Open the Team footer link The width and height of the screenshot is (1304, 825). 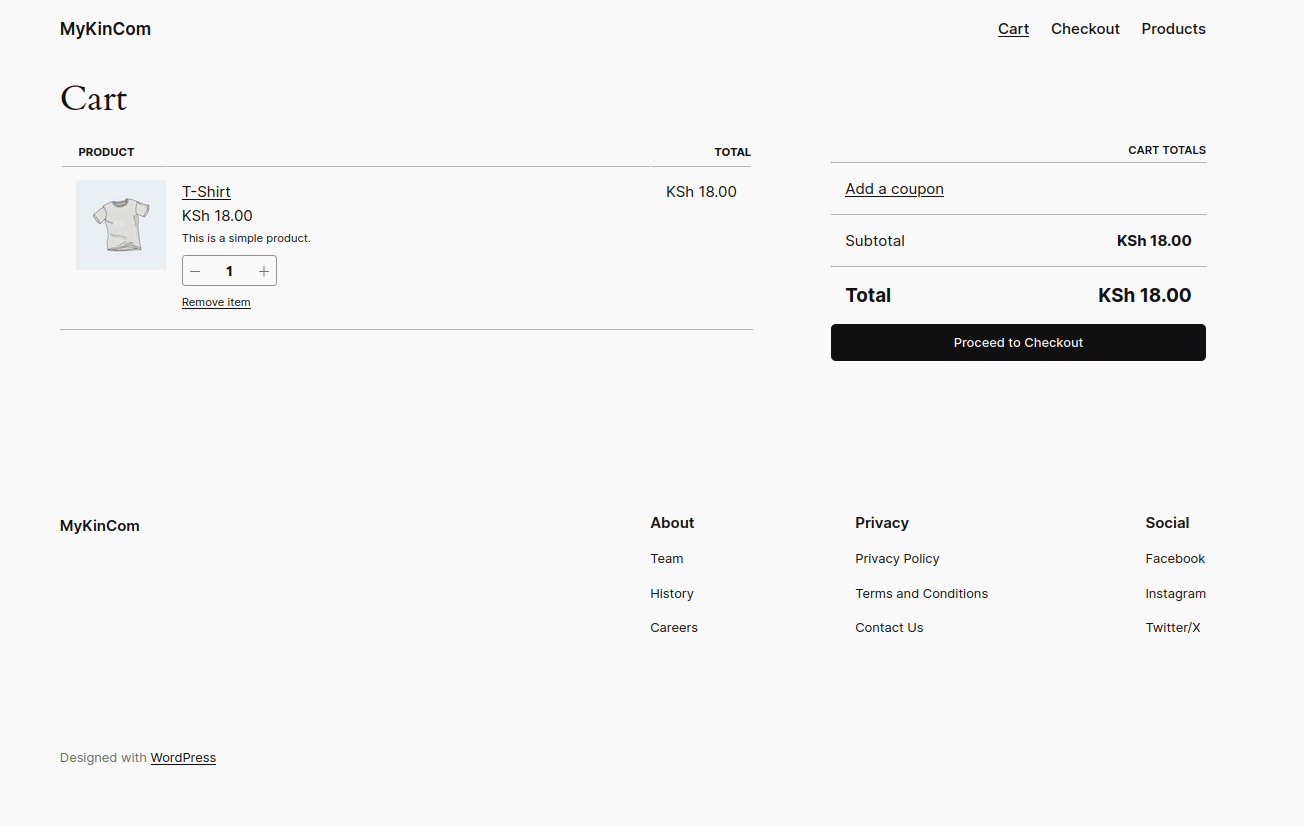pyautogui.click(x=667, y=559)
